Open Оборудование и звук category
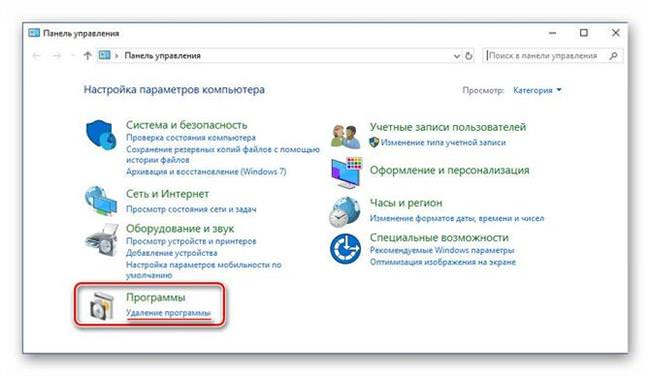 pyautogui.click(x=180, y=228)
